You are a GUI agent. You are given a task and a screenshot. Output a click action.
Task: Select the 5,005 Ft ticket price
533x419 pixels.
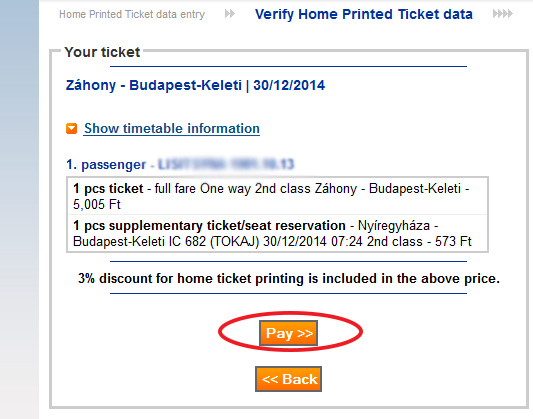pyautogui.click(x=97, y=205)
